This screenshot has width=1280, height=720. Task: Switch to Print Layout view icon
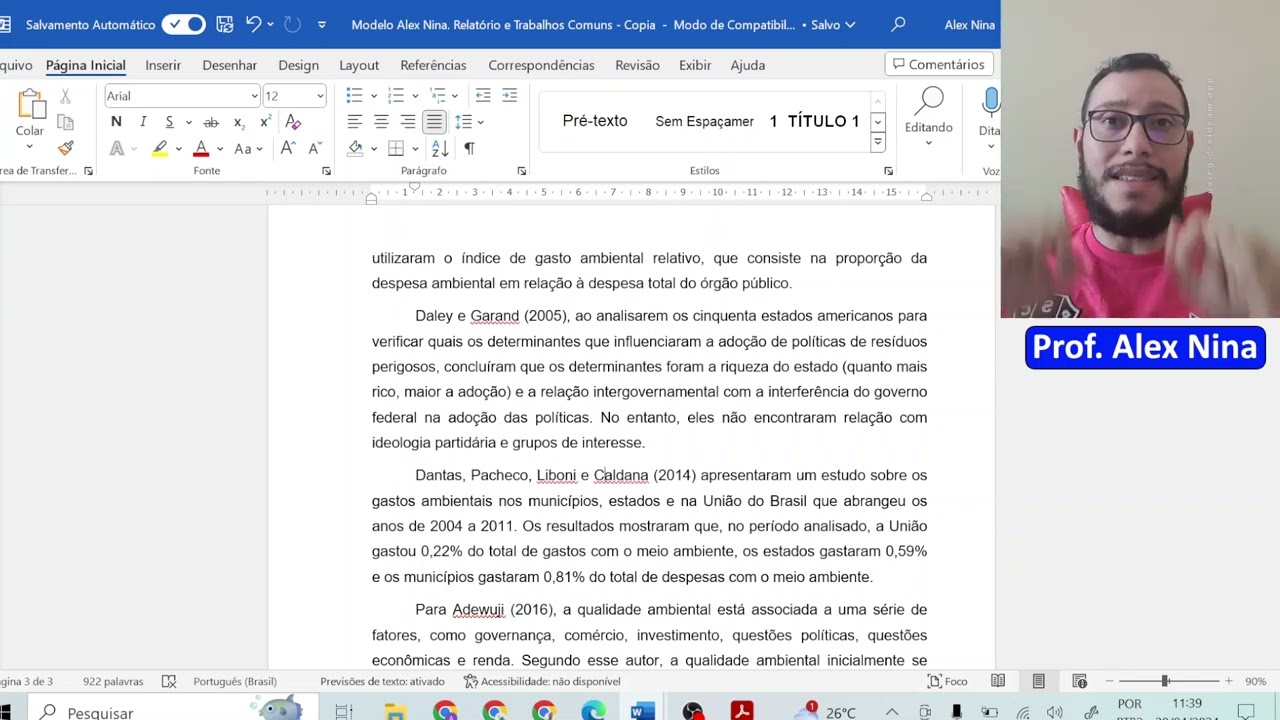tap(1039, 681)
